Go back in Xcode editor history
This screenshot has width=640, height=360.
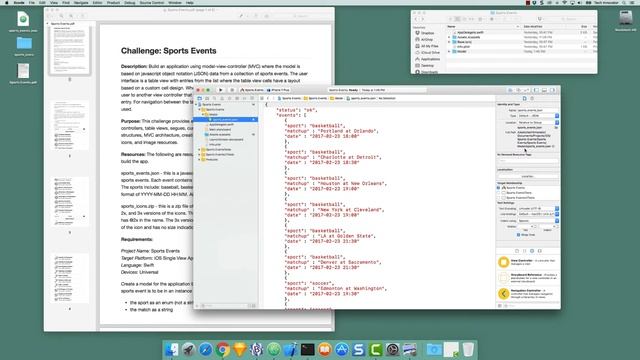[x=268, y=98]
